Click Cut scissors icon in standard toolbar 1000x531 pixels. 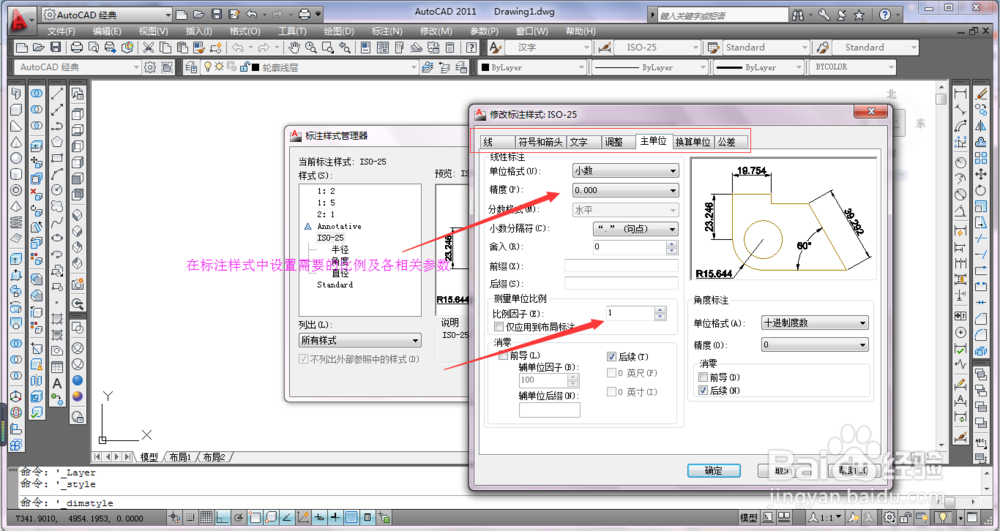coord(148,47)
